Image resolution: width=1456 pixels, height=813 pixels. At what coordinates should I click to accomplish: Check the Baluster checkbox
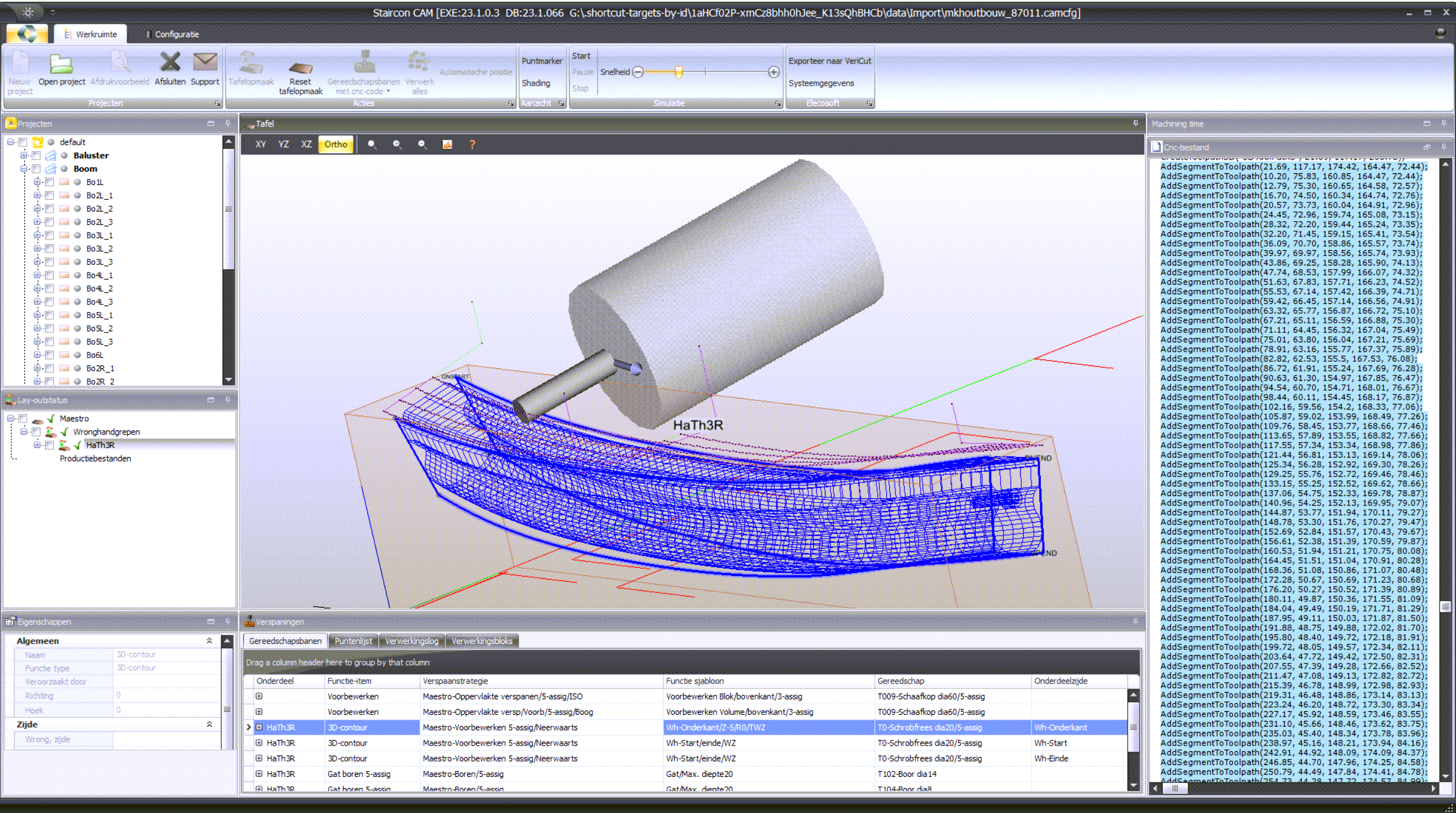tap(36, 156)
